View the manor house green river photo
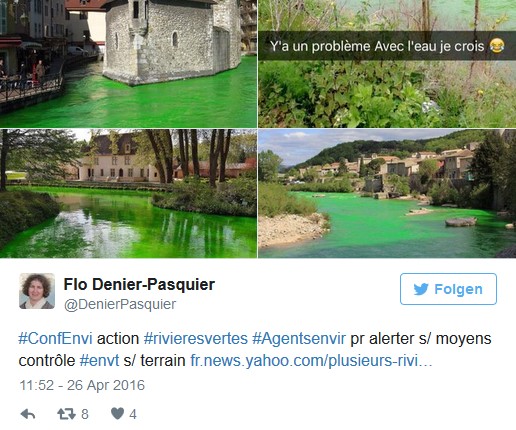This screenshot has width=516, height=430. tap(128, 194)
